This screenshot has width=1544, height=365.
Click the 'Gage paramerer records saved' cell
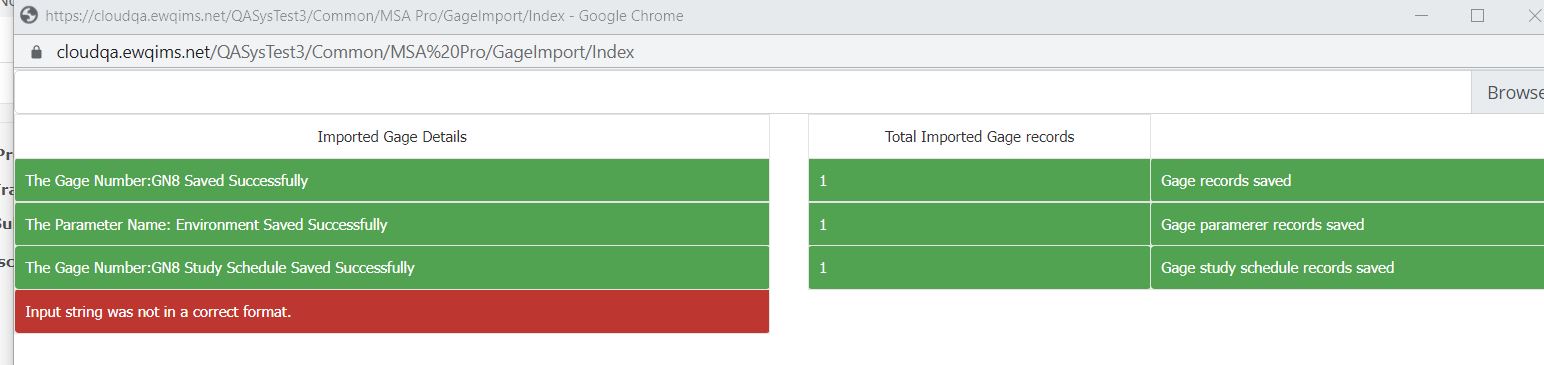[1347, 225]
